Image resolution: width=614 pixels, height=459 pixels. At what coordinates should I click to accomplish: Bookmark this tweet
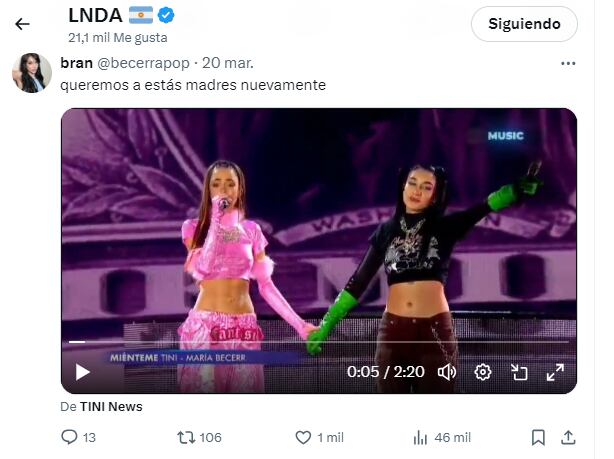click(538, 437)
